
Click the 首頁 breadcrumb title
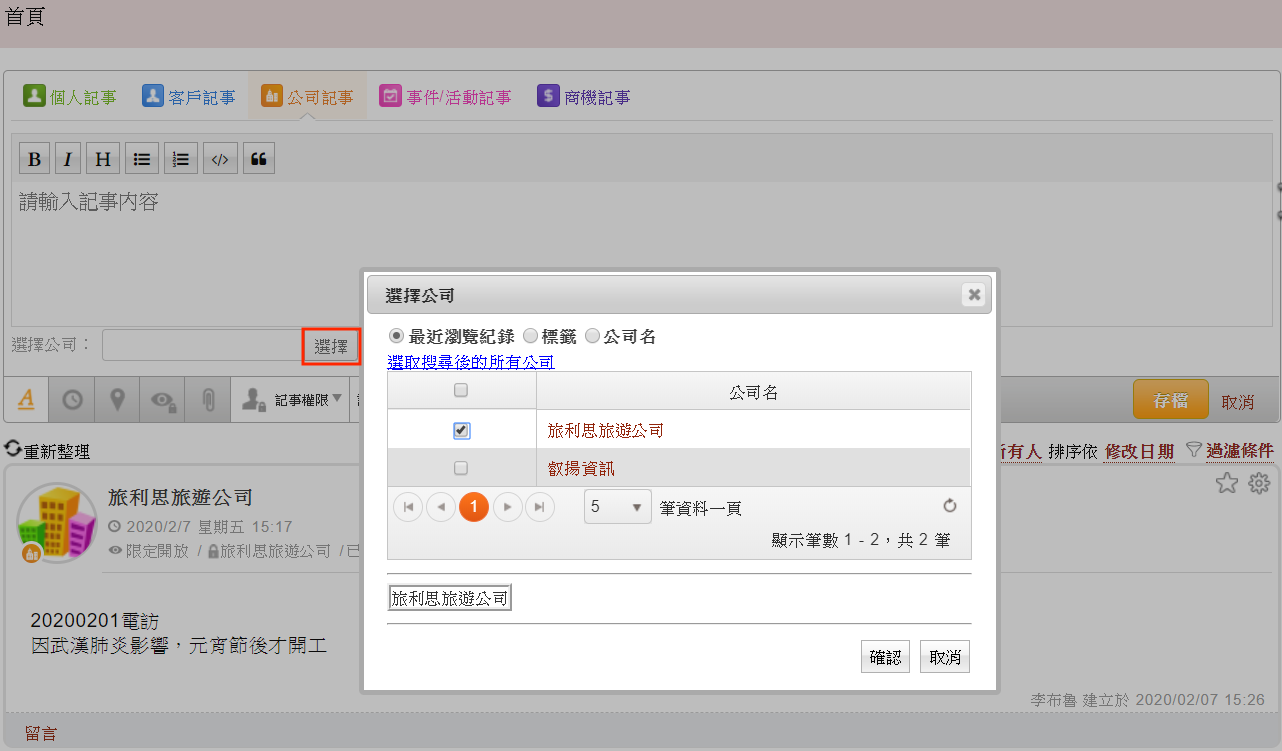pyautogui.click(x=25, y=17)
